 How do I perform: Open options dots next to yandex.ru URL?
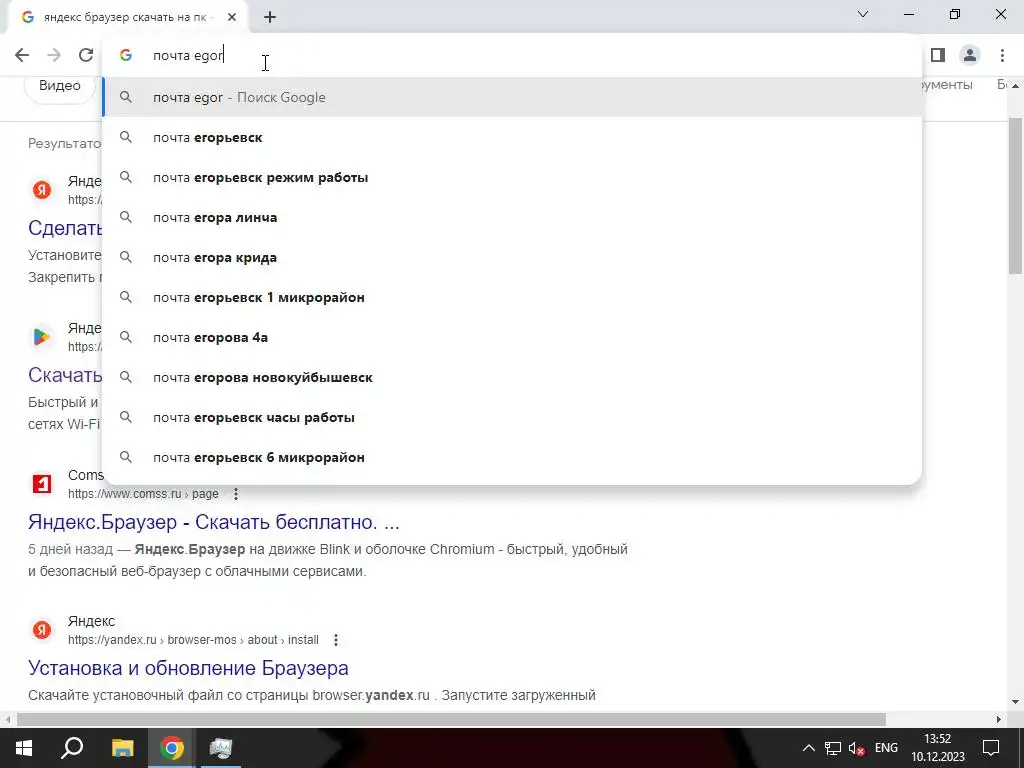[336, 641]
